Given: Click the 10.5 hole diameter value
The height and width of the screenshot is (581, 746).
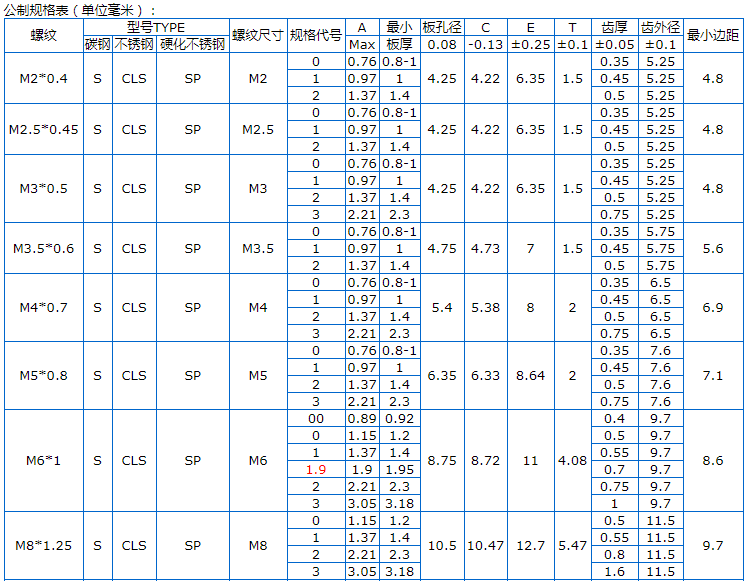Looking at the screenshot, I should pos(442,546).
